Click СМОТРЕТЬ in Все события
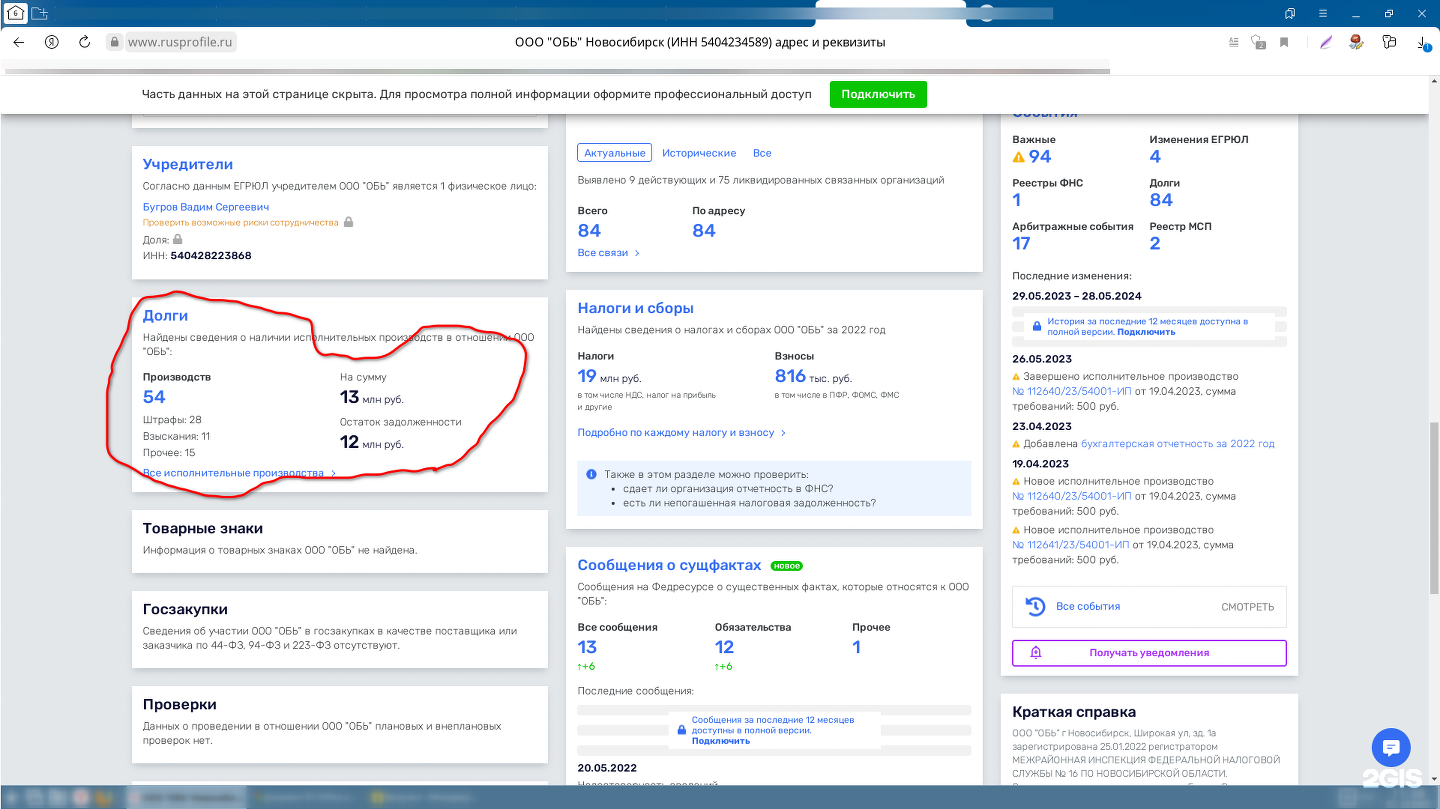Viewport: 1440px width, 809px height. [1247, 607]
